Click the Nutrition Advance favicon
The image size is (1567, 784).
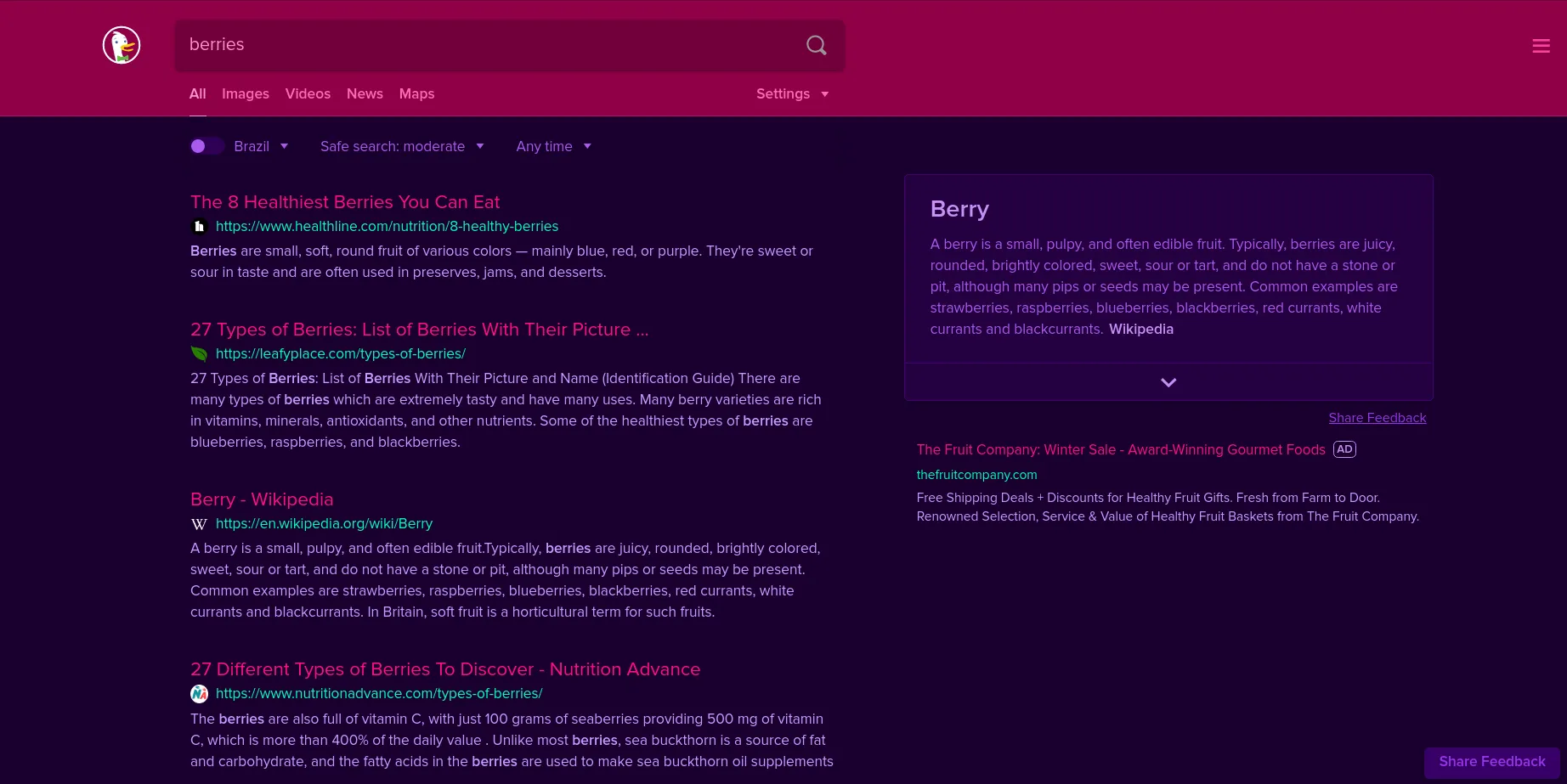[x=199, y=693]
